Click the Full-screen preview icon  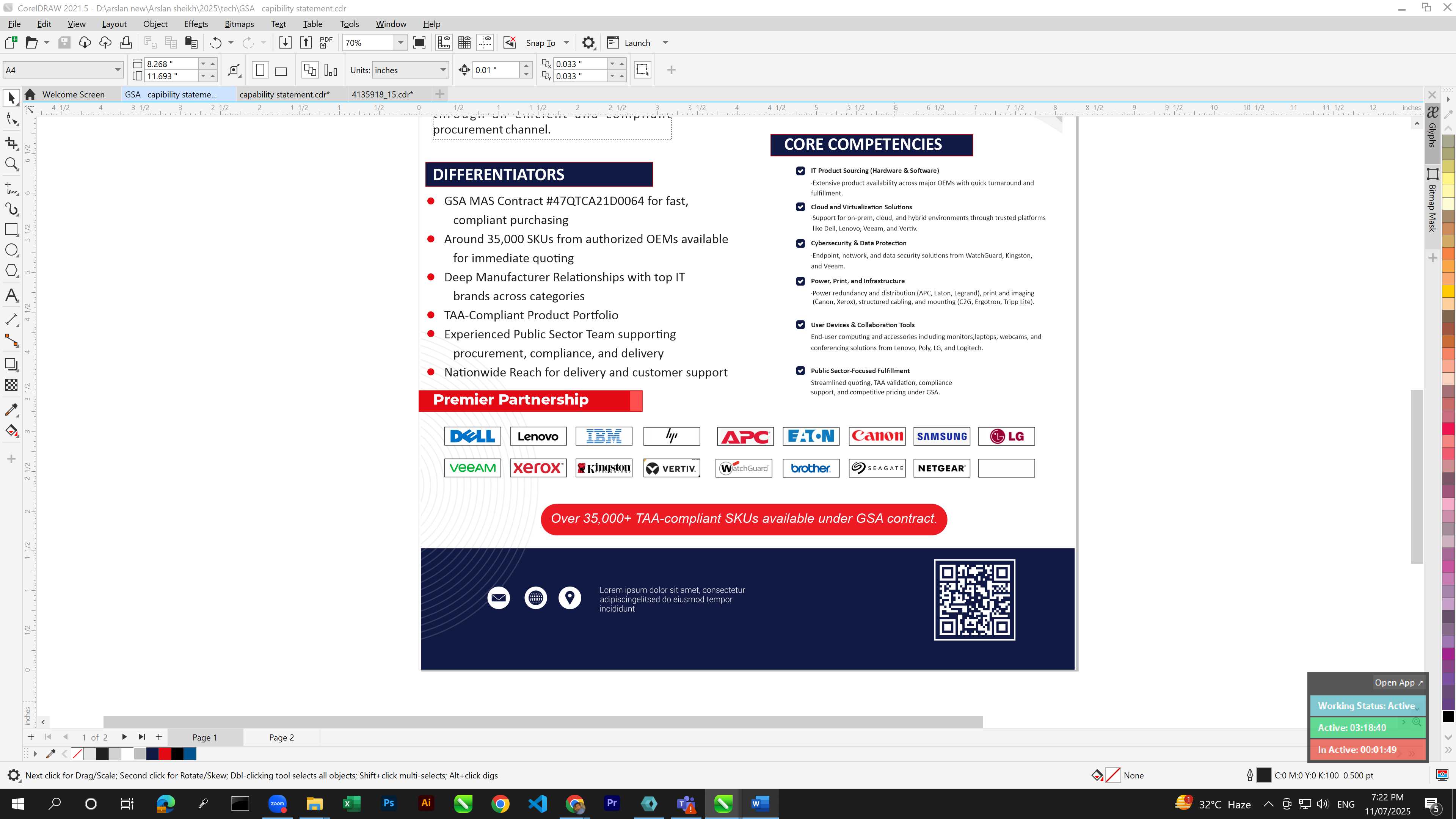tap(419, 42)
